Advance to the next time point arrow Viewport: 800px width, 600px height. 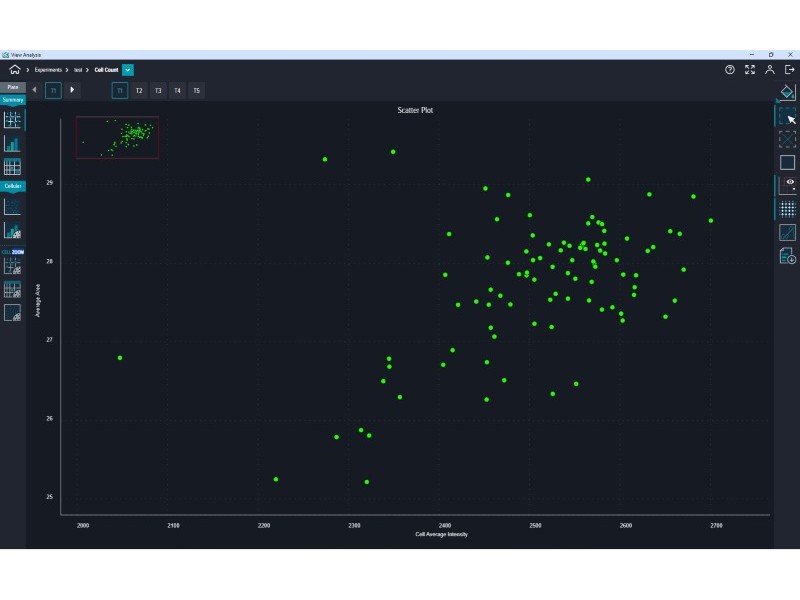coord(72,90)
